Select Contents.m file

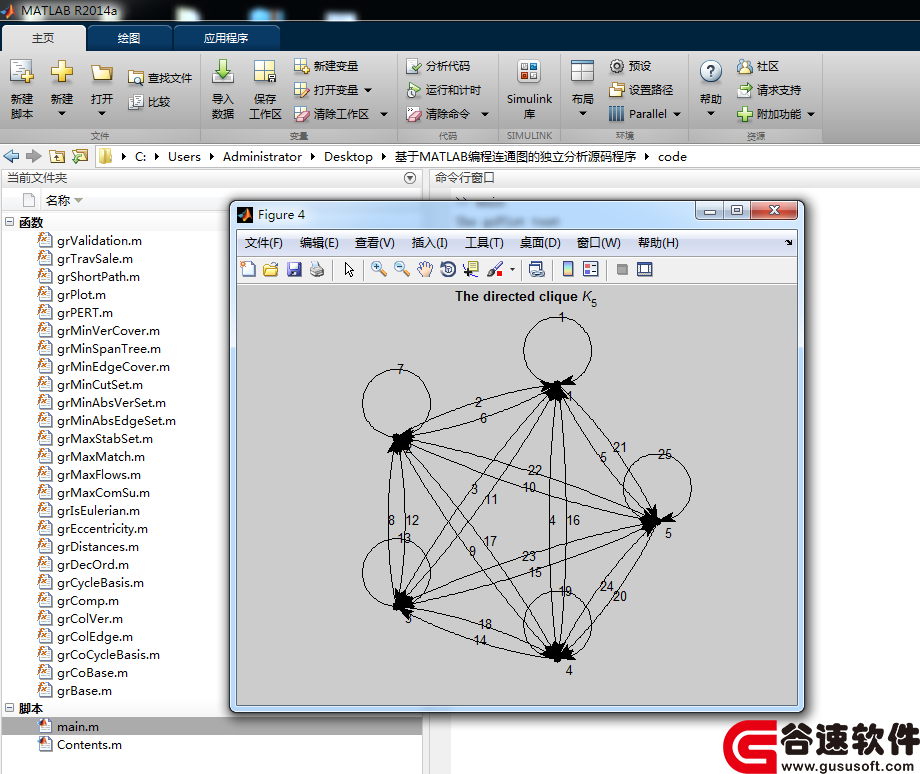pos(89,745)
